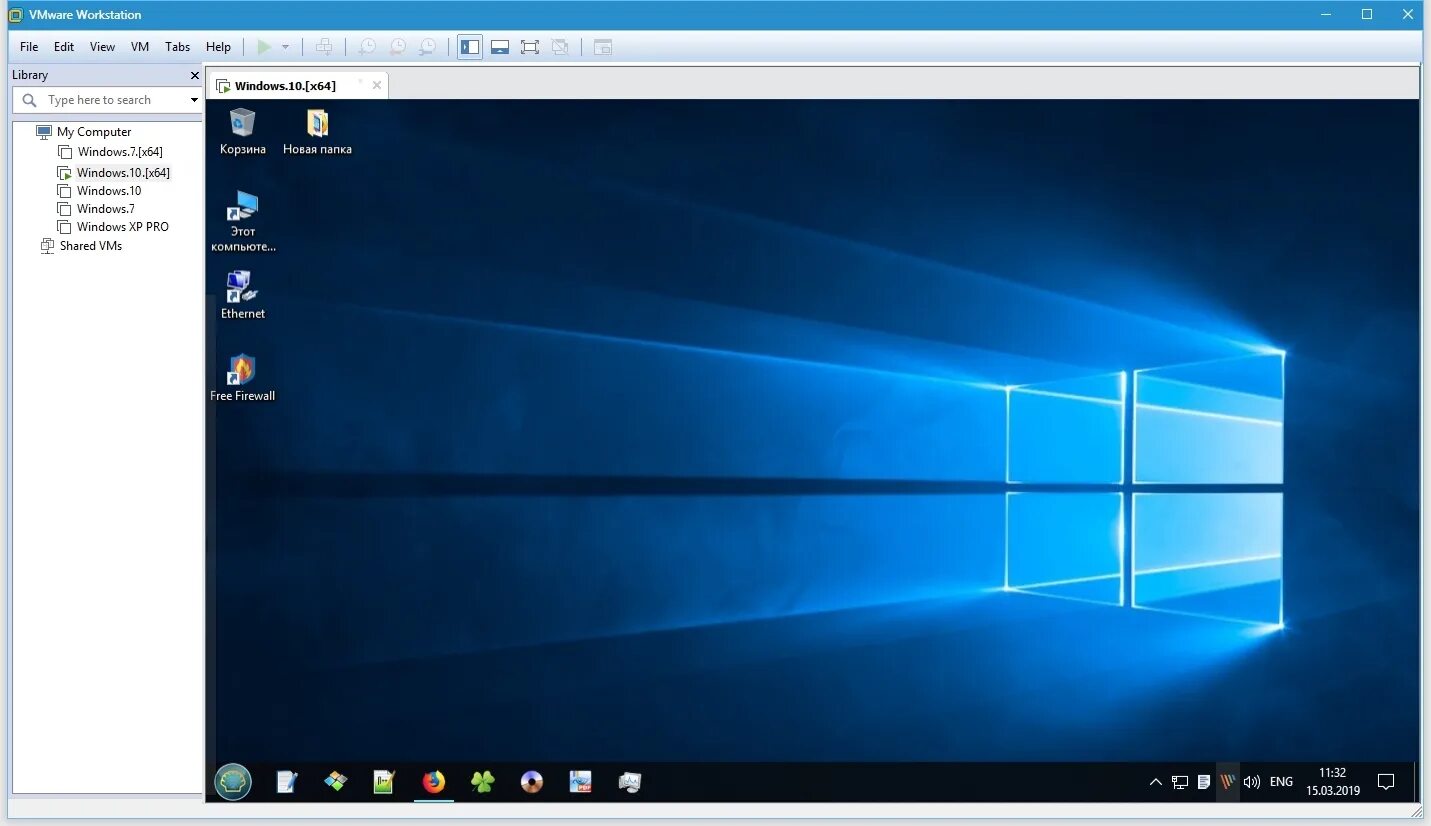Close the Windows.10.[x64] tab

point(377,85)
